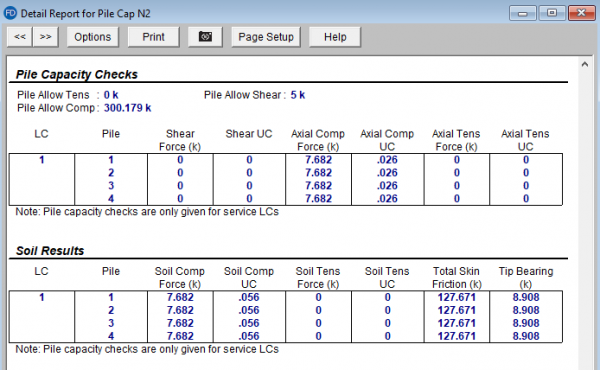The image size is (600, 370).
Task: Maximize the Detail Report window
Action: tap(552, 13)
